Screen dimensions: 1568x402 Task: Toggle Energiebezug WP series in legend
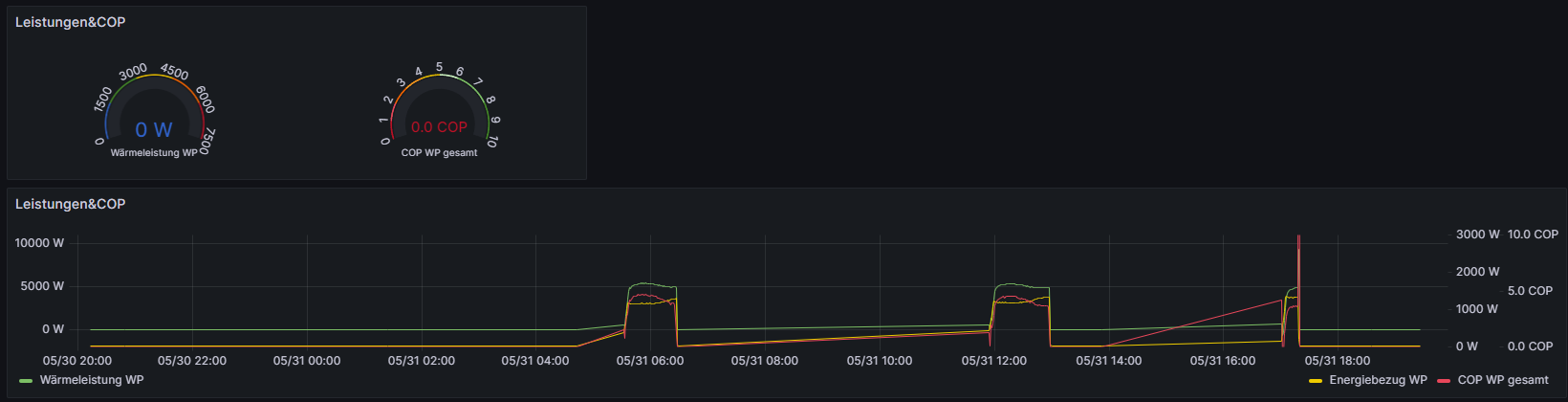pos(1378,380)
